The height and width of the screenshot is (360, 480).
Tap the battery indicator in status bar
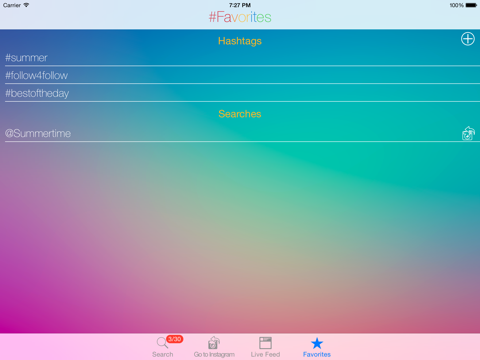point(471,5)
